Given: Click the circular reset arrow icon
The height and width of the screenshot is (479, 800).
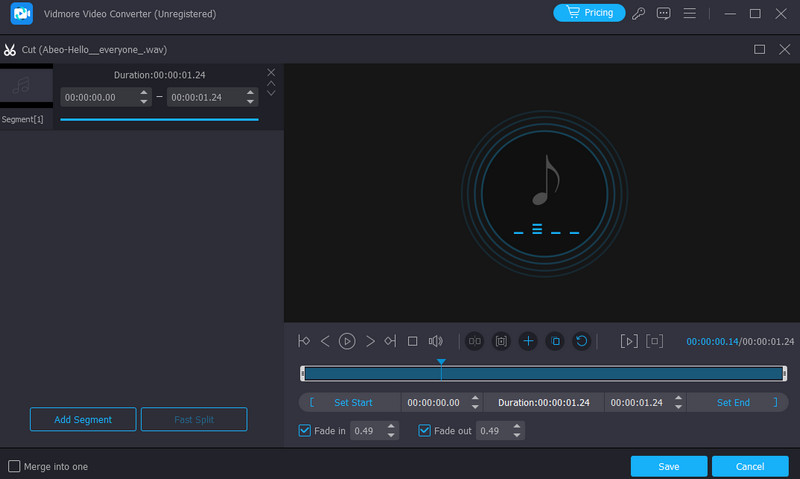Looking at the screenshot, I should click(x=581, y=341).
